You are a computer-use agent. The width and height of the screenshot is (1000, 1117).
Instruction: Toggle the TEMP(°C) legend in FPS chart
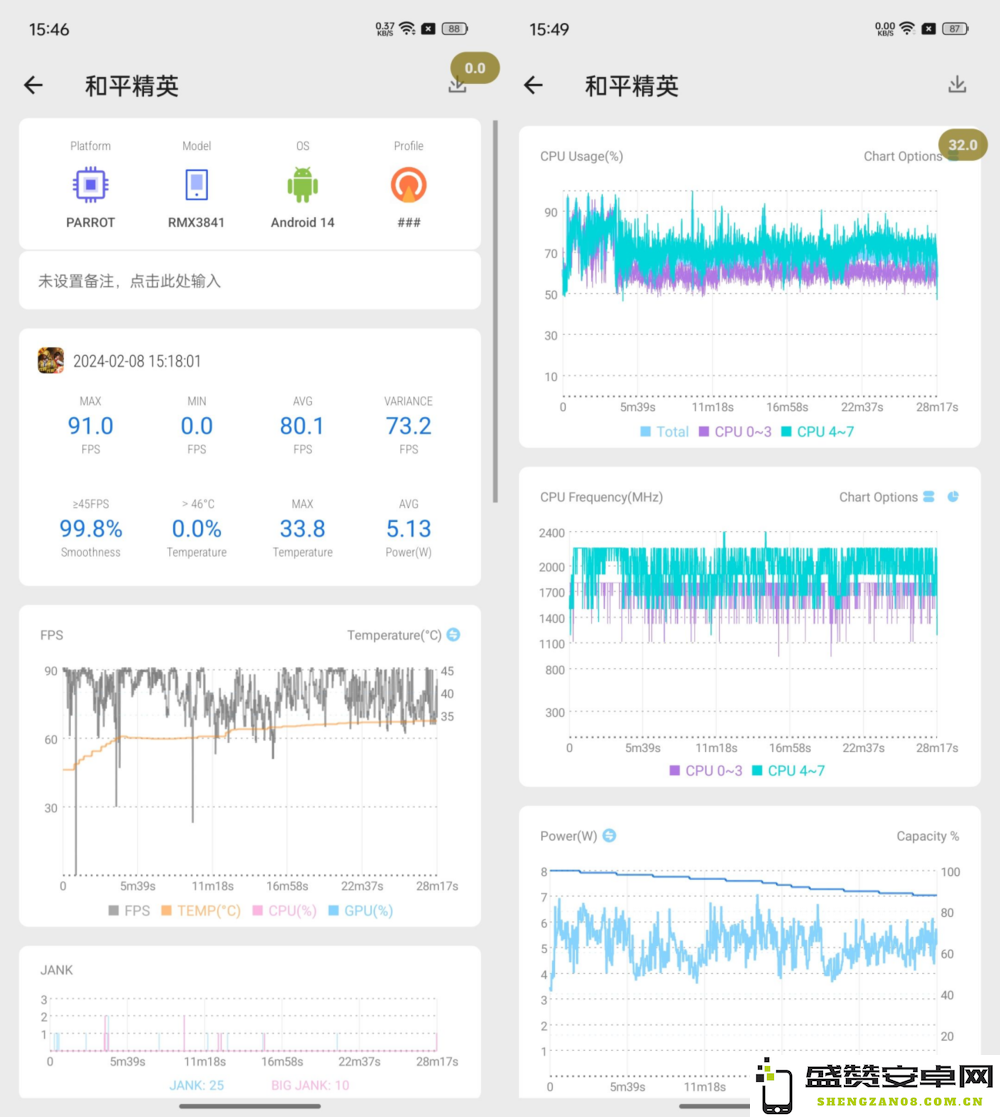[x=201, y=910]
